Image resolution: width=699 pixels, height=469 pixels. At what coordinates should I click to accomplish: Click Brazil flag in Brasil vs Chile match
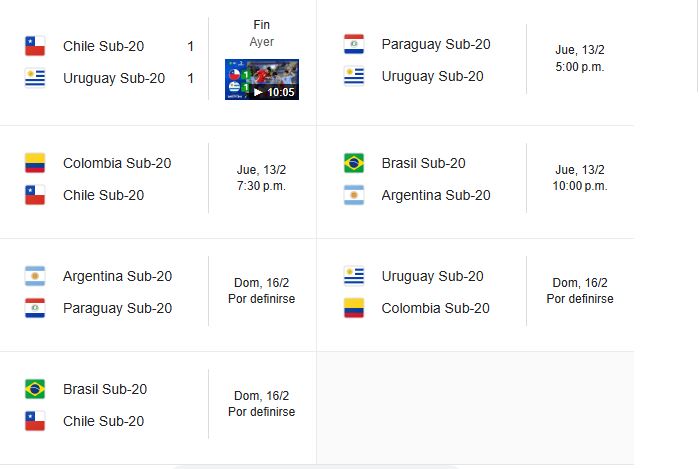point(35,389)
